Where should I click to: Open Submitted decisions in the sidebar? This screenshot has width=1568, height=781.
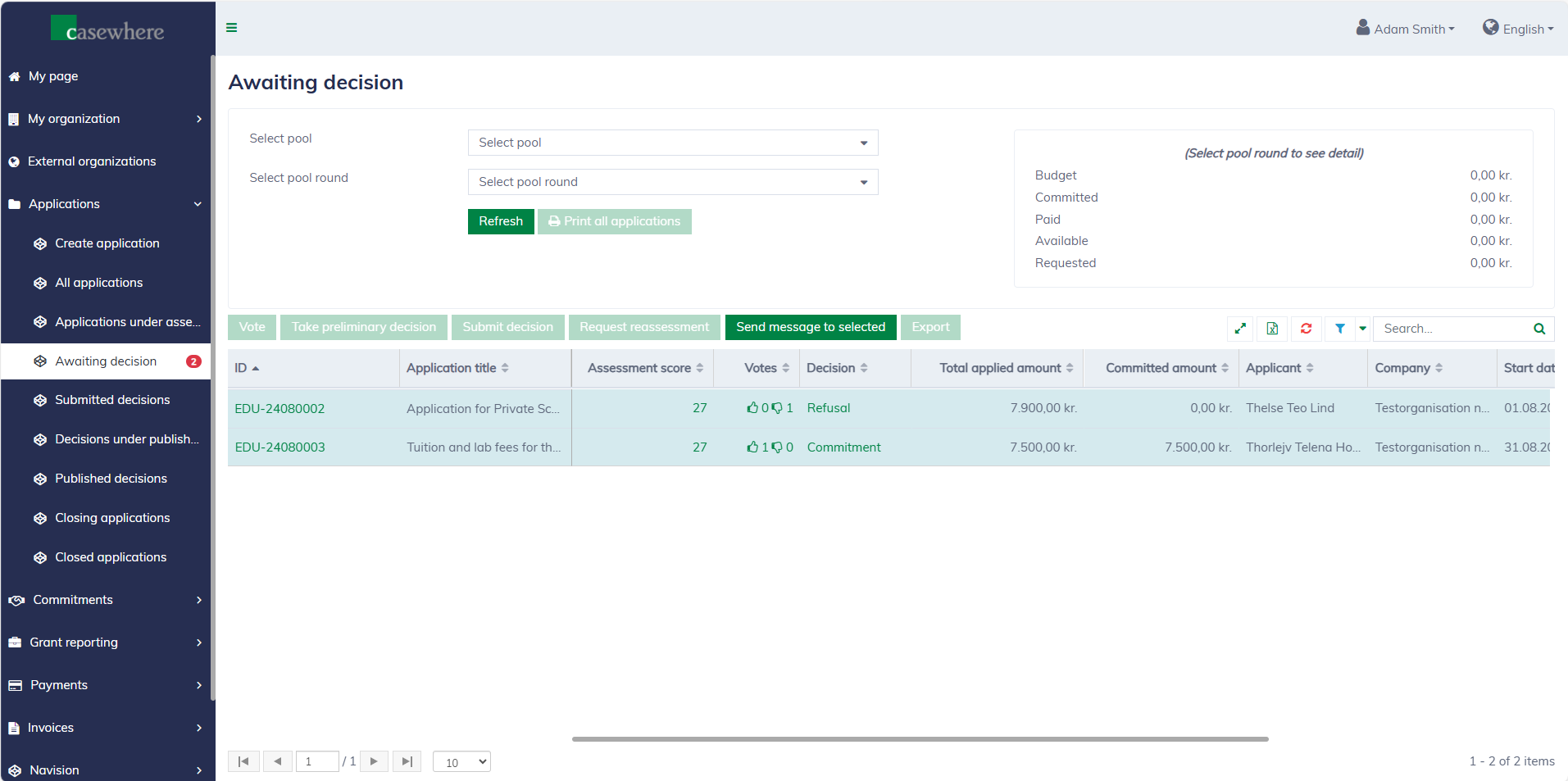pyautogui.click(x=112, y=400)
